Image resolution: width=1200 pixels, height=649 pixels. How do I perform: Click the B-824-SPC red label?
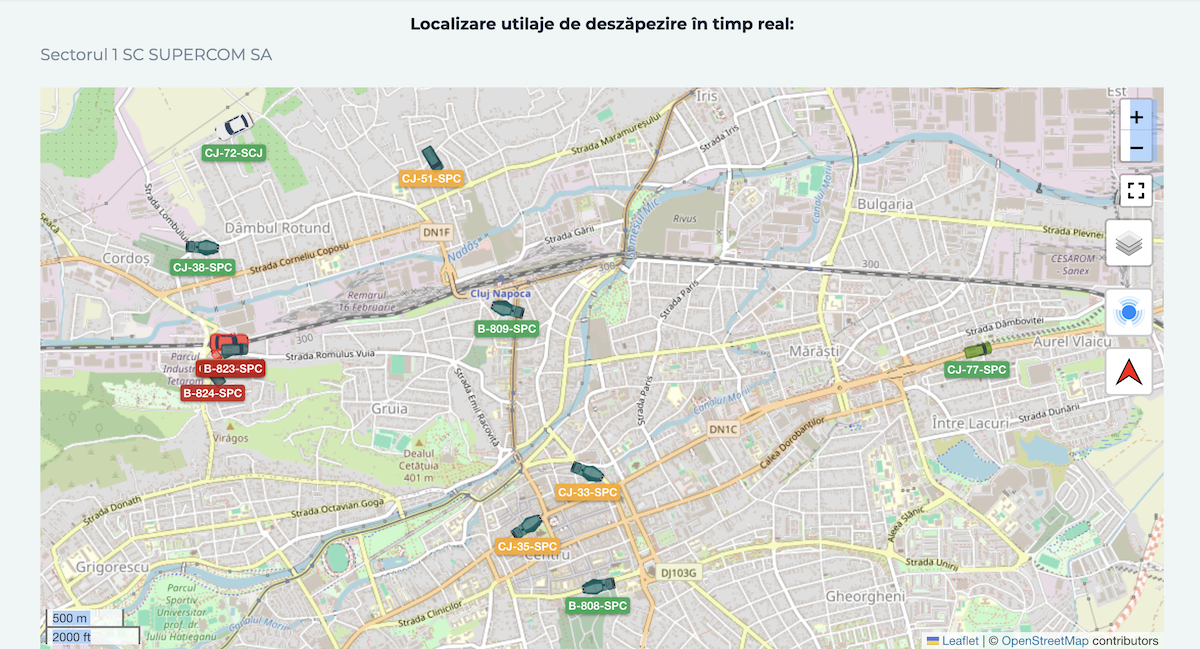click(213, 393)
